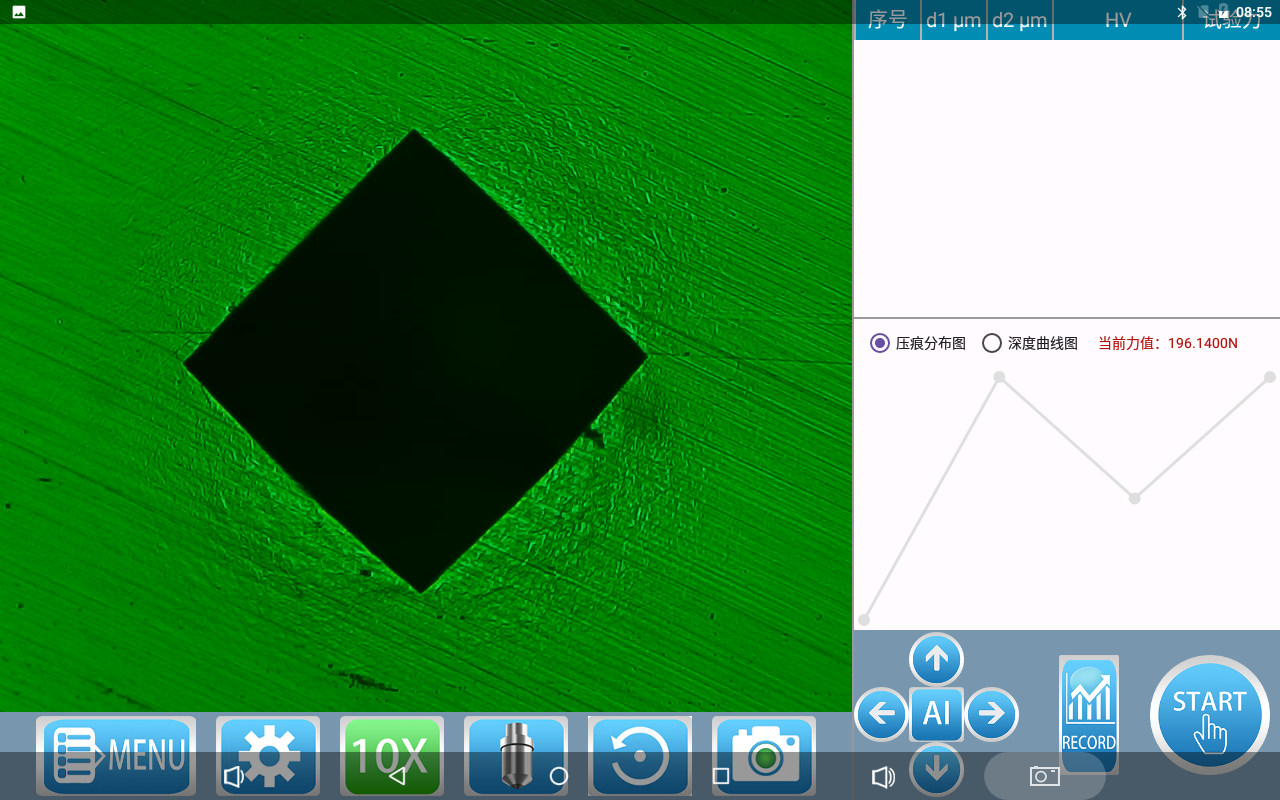Select the indenter tool icon
The height and width of the screenshot is (800, 1280).
coord(517,755)
